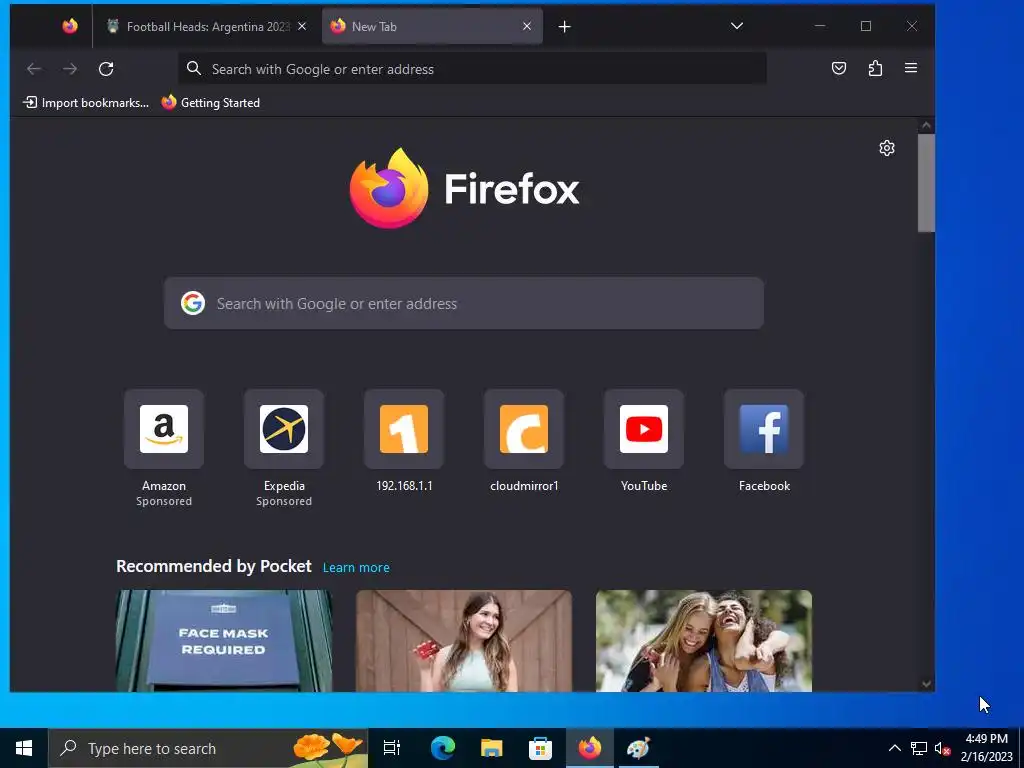Image resolution: width=1024 pixels, height=768 pixels.
Task: Click Import bookmarks... in bookmarks bar
Action: pyautogui.click(x=86, y=103)
